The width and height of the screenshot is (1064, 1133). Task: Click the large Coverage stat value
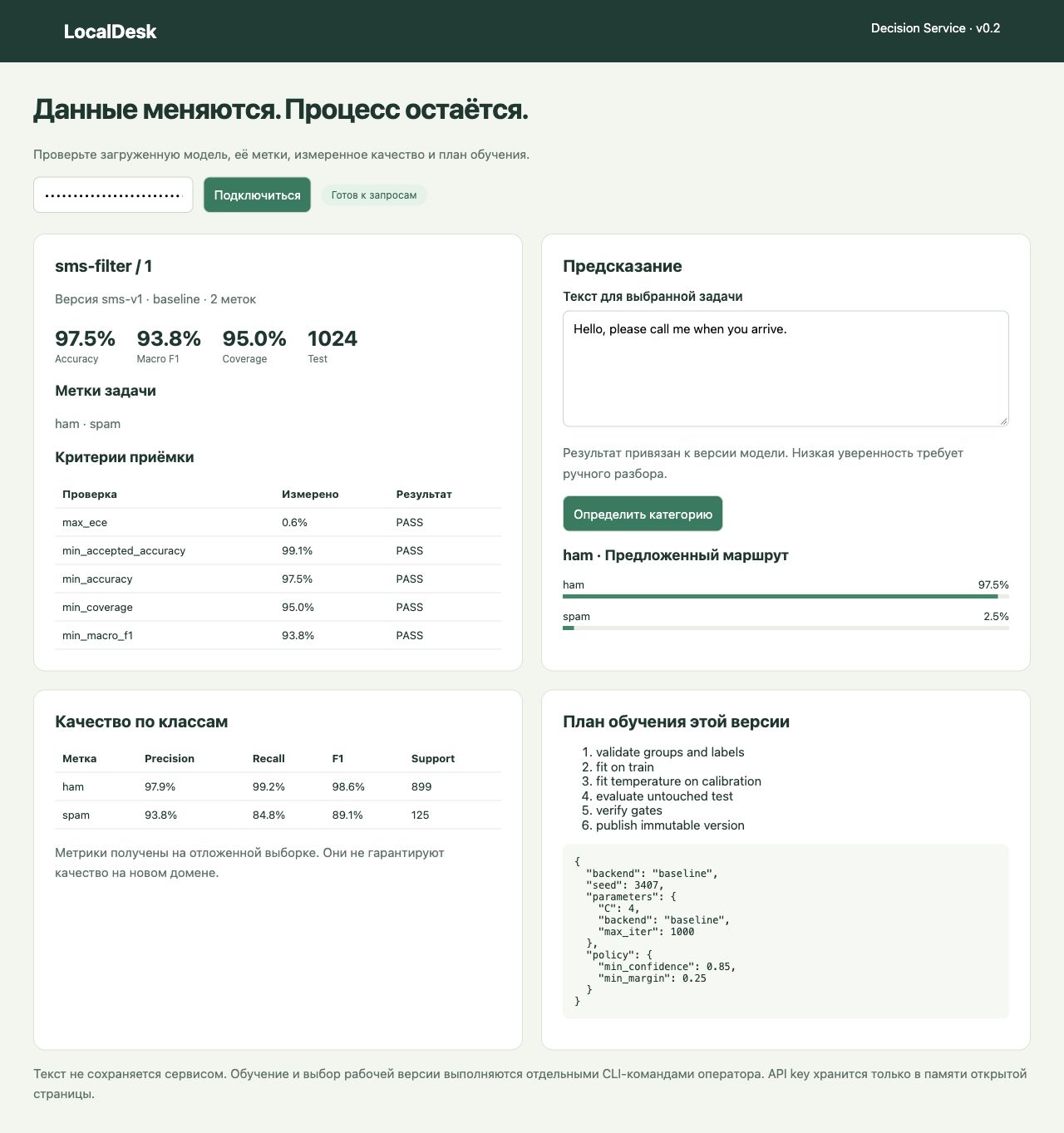click(254, 338)
